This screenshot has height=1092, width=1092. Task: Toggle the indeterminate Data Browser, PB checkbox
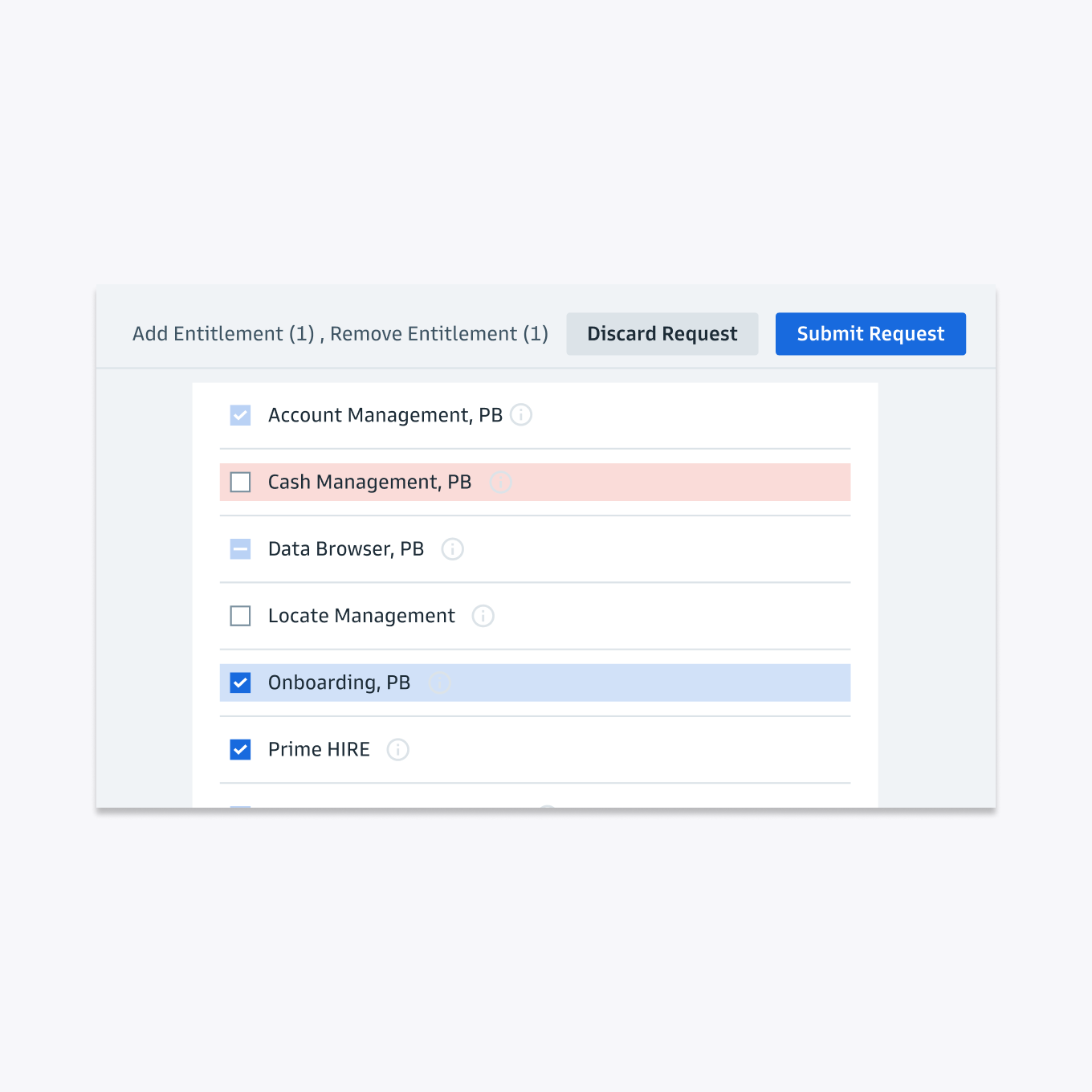[x=240, y=549]
